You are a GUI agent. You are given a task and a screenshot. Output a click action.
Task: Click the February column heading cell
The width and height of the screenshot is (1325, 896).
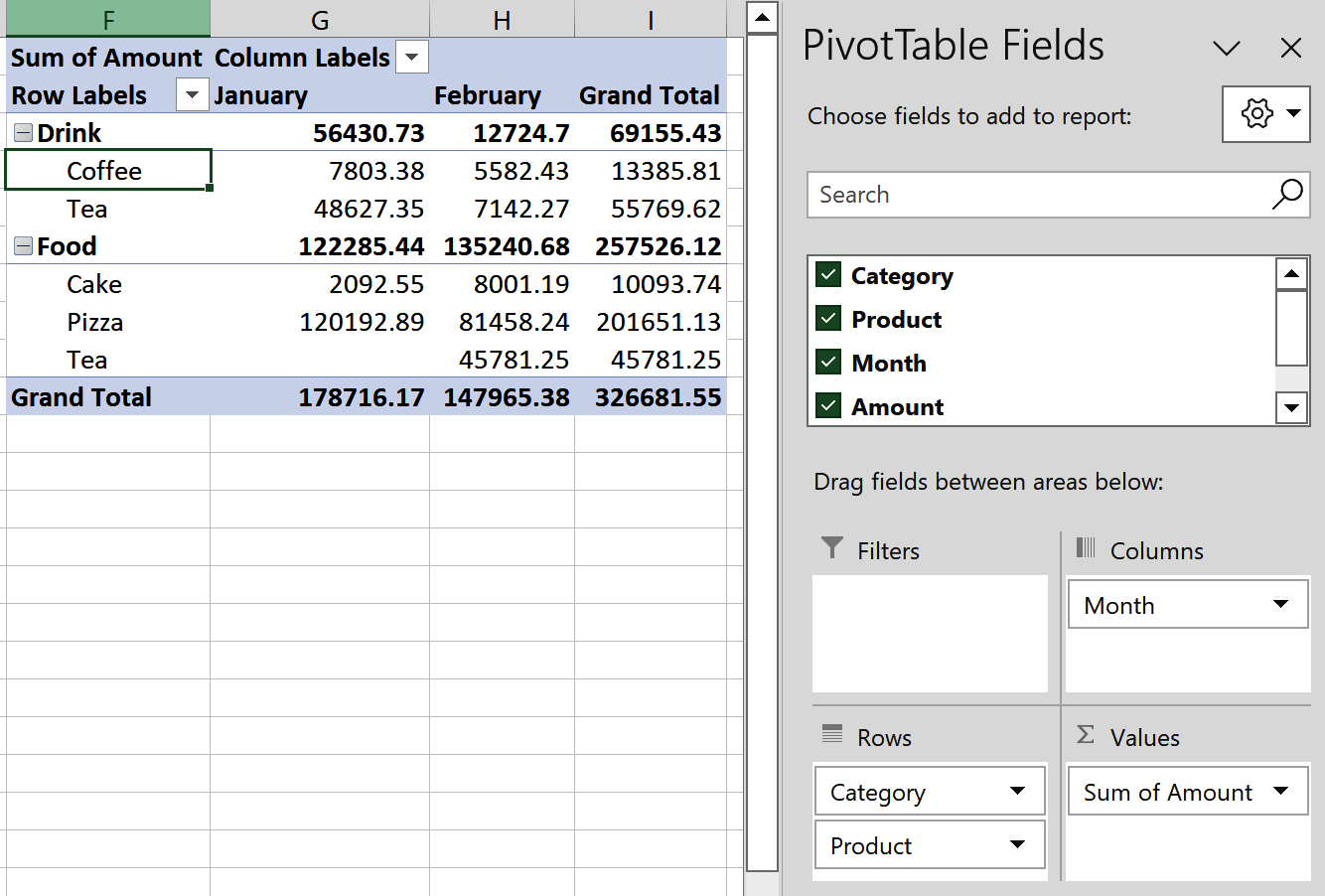(x=502, y=95)
